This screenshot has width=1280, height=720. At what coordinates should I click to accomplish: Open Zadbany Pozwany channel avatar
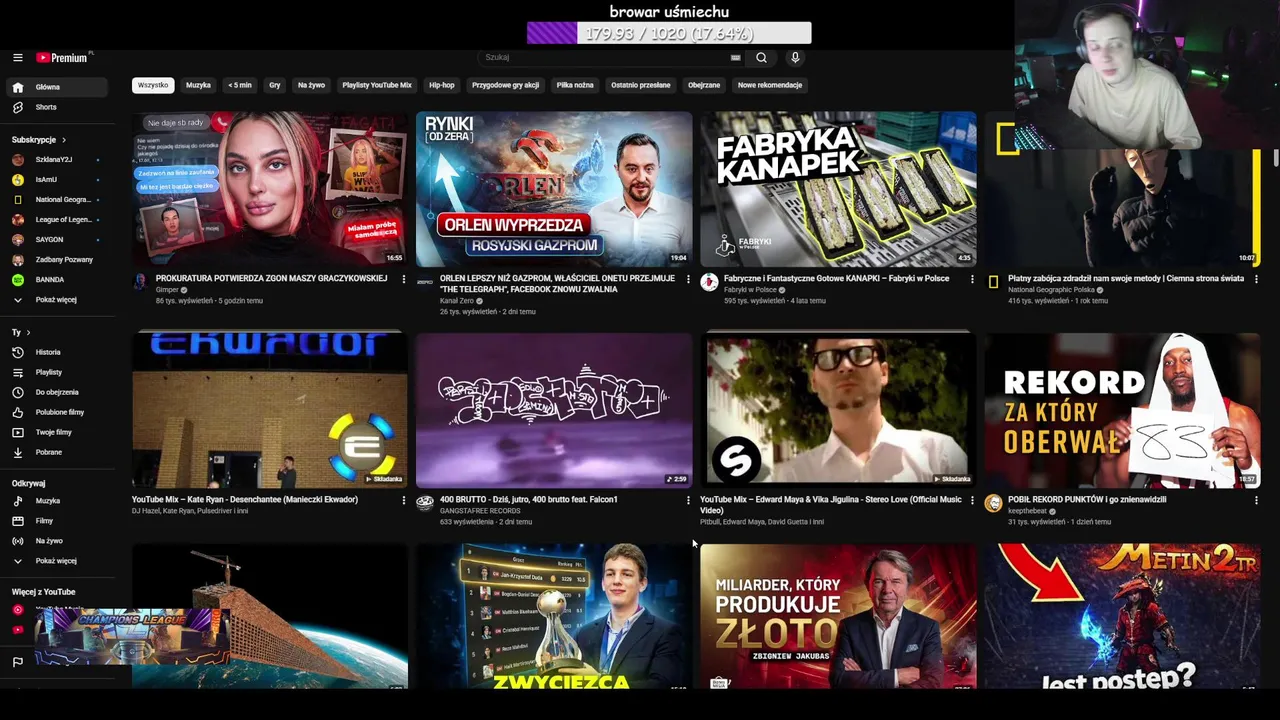[x=17, y=260]
